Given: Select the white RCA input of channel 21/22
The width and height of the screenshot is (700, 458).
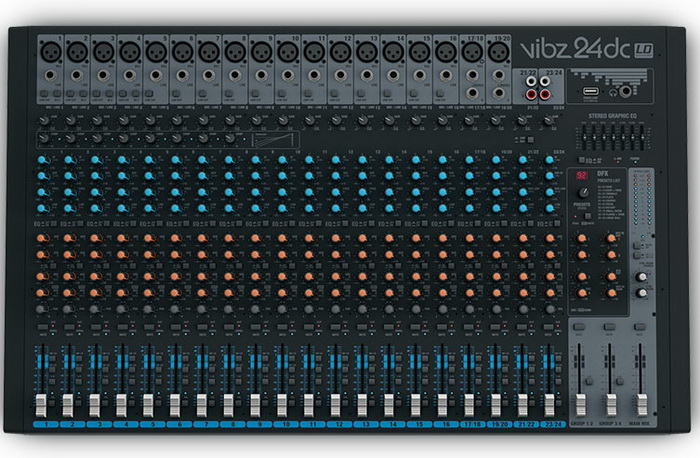Looking at the screenshot, I should [x=531, y=81].
